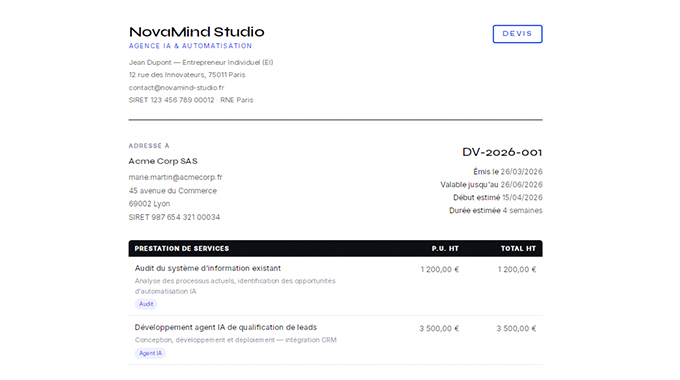Screen dimensions: 680x380
Task: Click the Audit du système d'information existant row title
Action: [208, 268]
